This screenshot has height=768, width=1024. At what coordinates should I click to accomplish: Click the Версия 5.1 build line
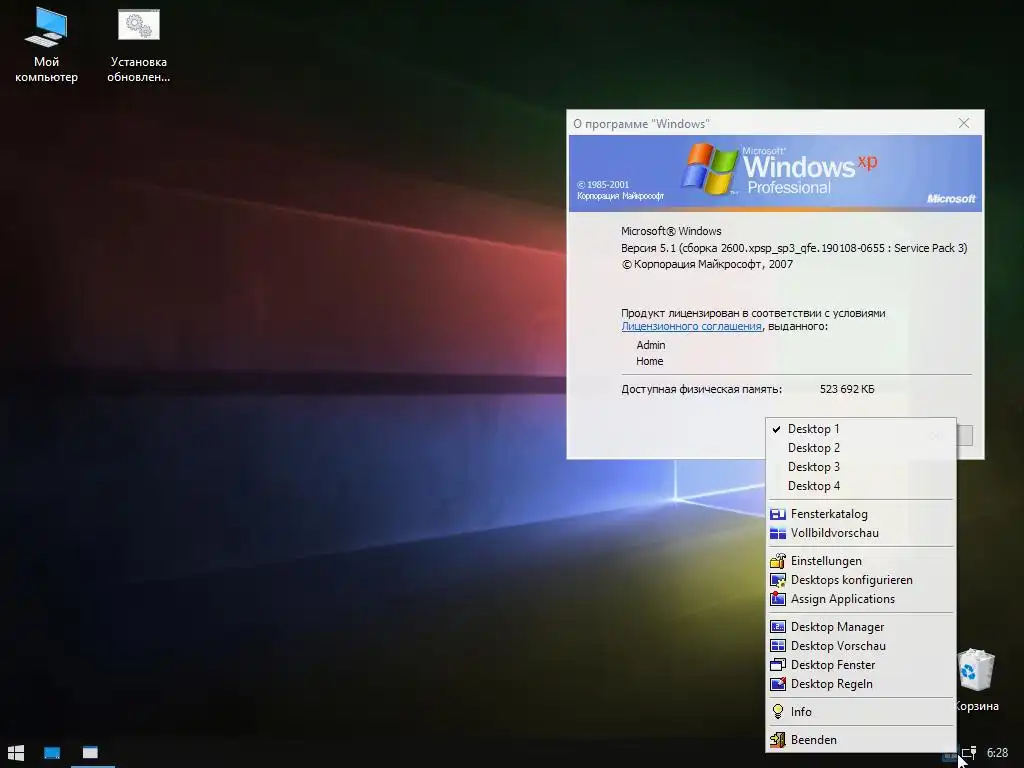(x=794, y=248)
